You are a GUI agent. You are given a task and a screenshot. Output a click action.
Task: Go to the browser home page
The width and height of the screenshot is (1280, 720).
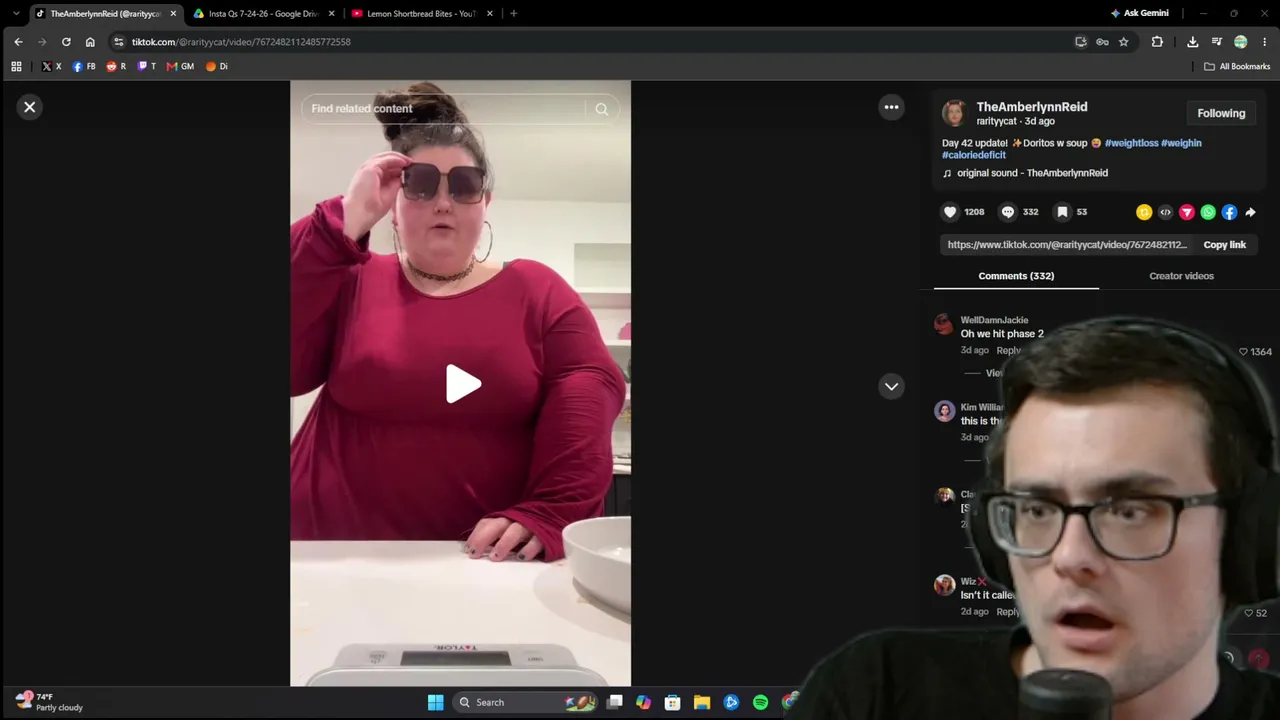tap(90, 42)
